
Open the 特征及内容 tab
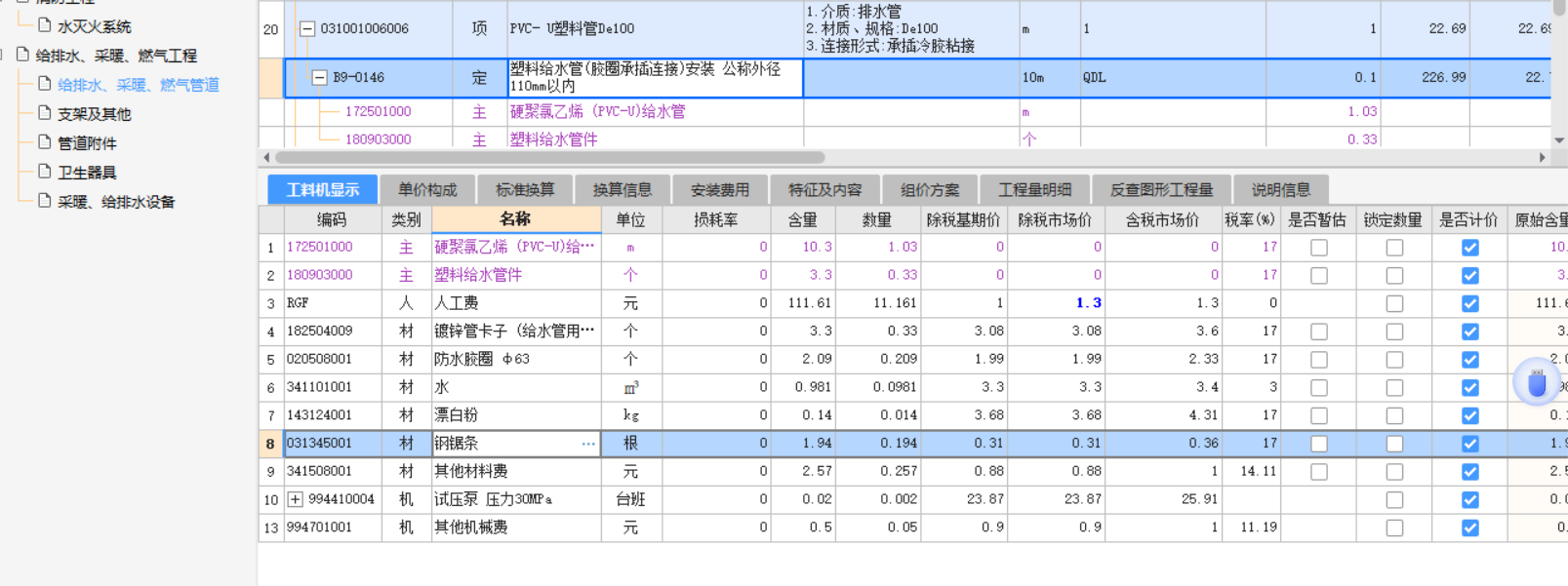point(824,189)
